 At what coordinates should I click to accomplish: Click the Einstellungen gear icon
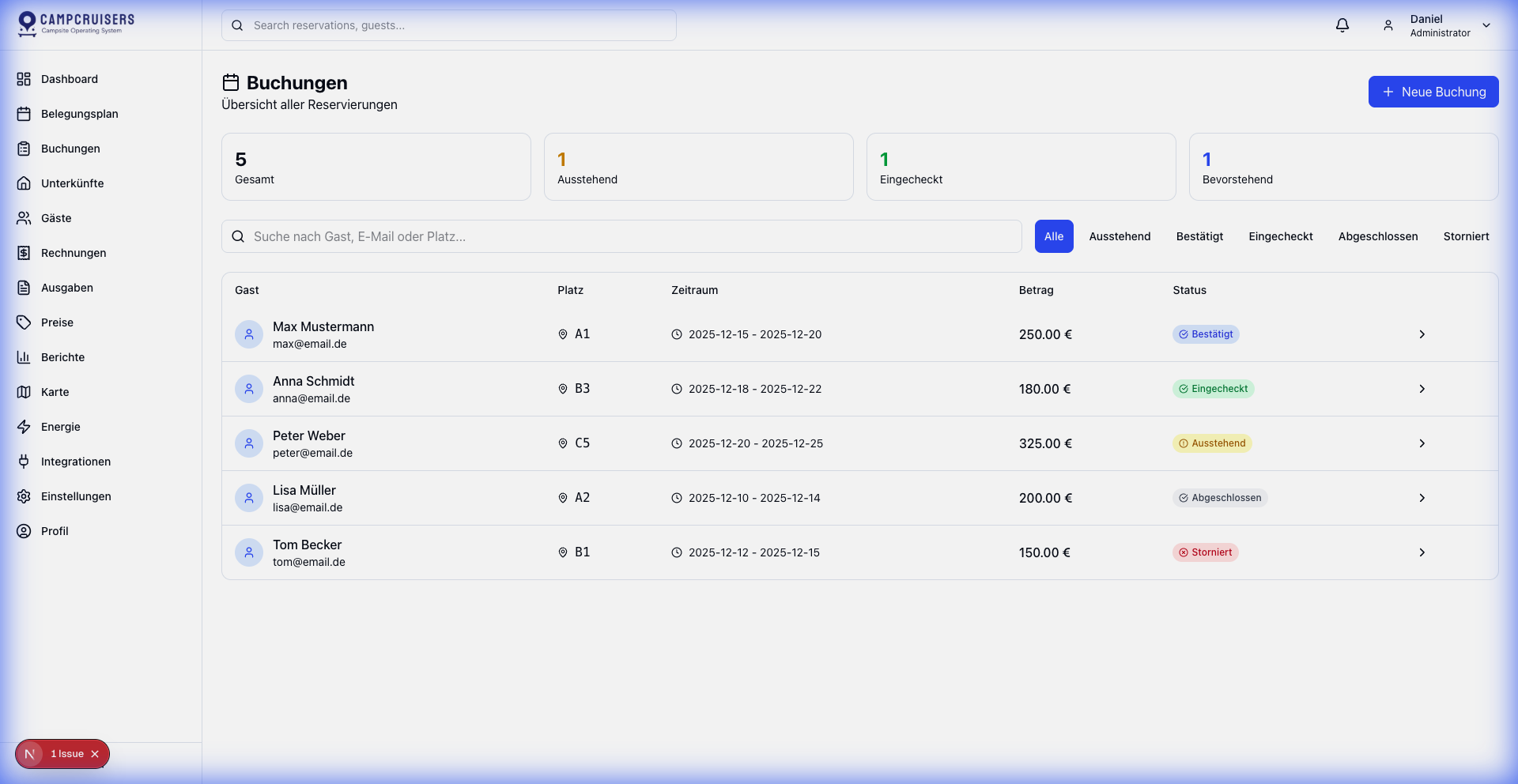[24, 496]
